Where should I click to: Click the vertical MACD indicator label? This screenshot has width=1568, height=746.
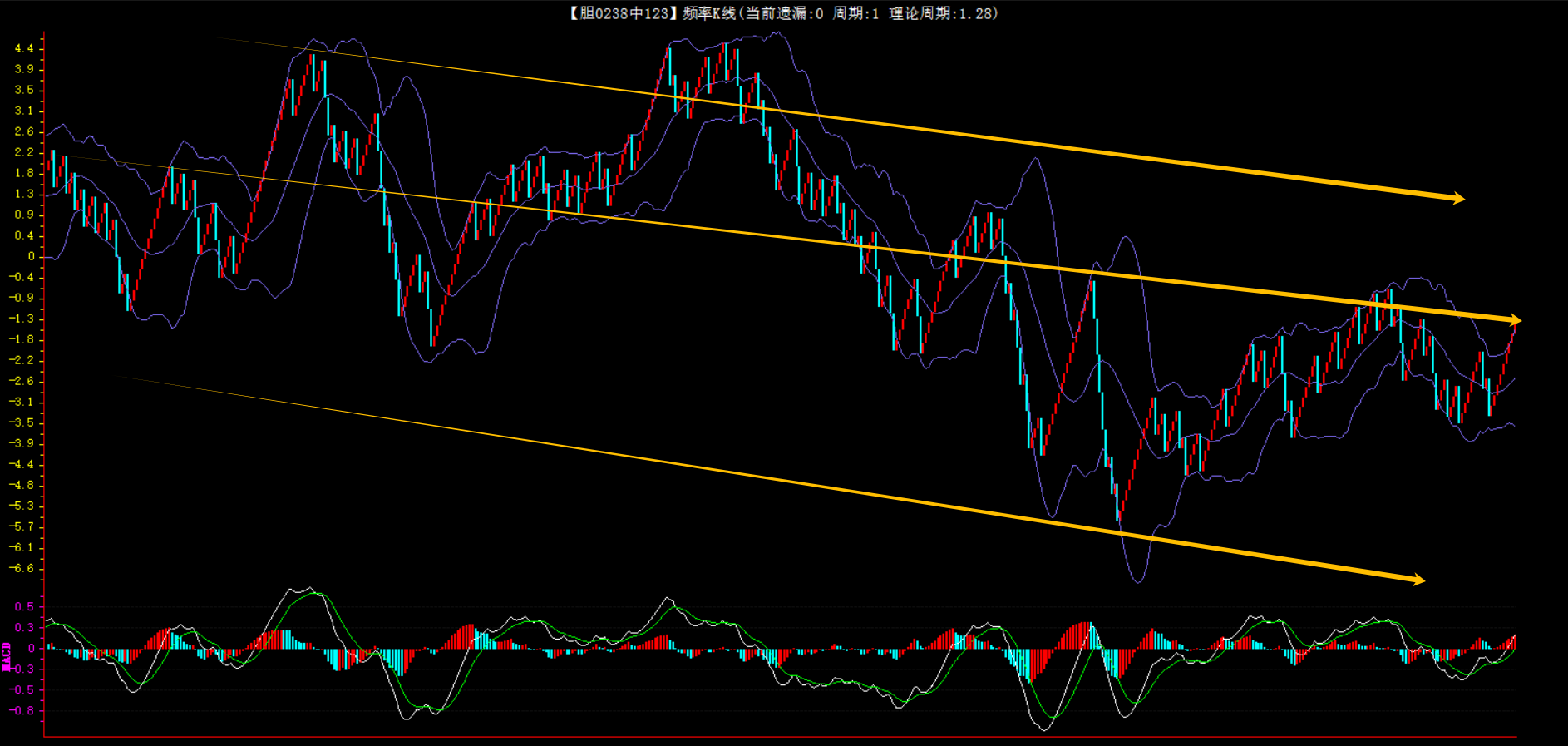click(x=7, y=656)
